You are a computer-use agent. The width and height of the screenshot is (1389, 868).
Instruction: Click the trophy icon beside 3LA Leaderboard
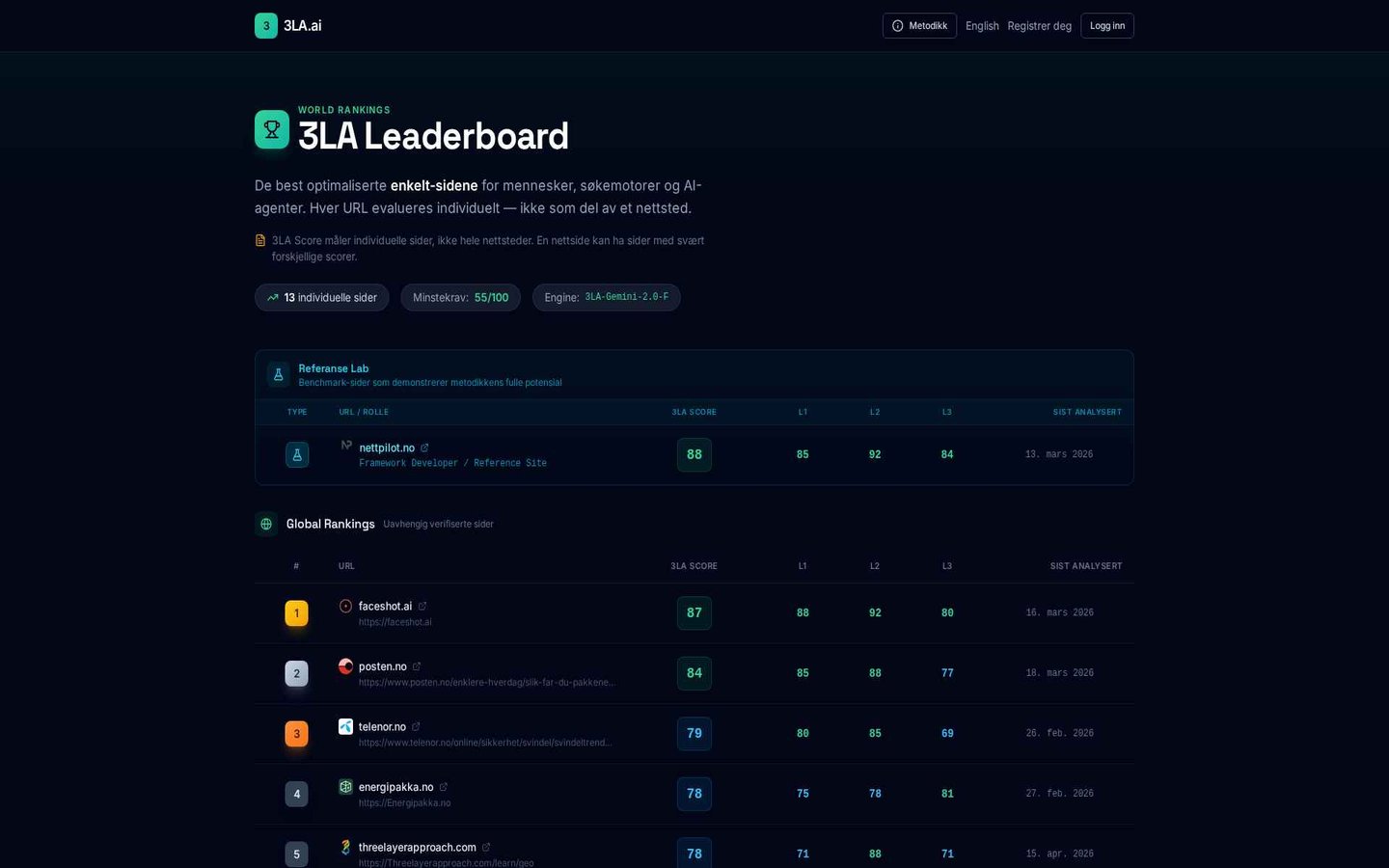pyautogui.click(x=272, y=129)
